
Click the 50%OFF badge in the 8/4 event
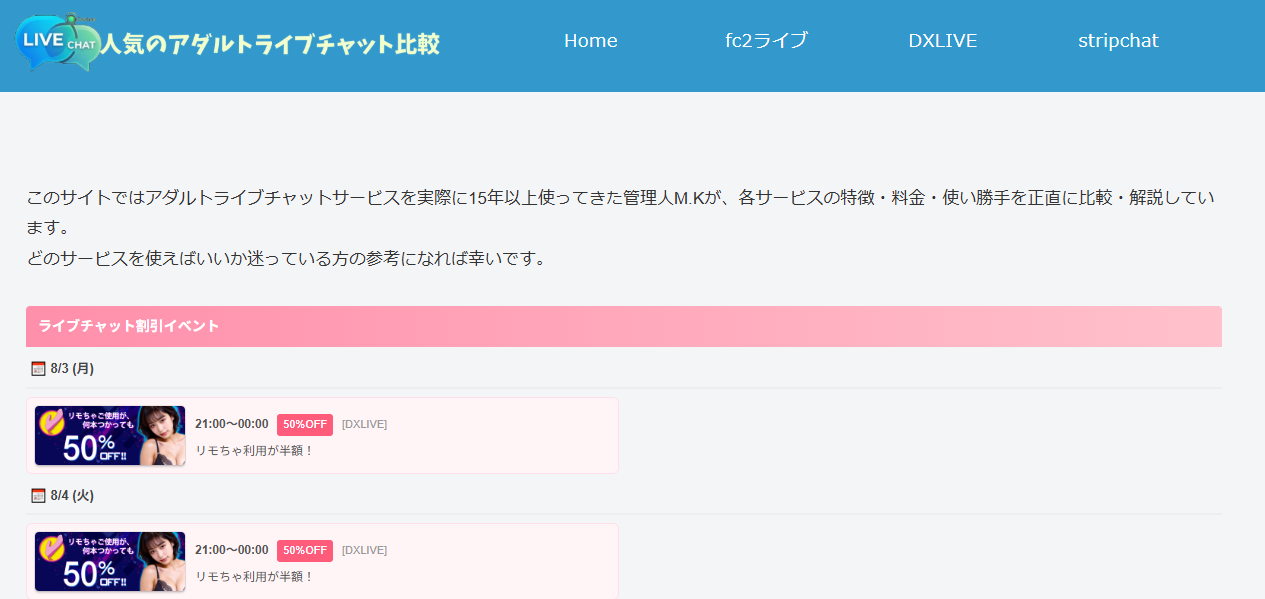305,550
